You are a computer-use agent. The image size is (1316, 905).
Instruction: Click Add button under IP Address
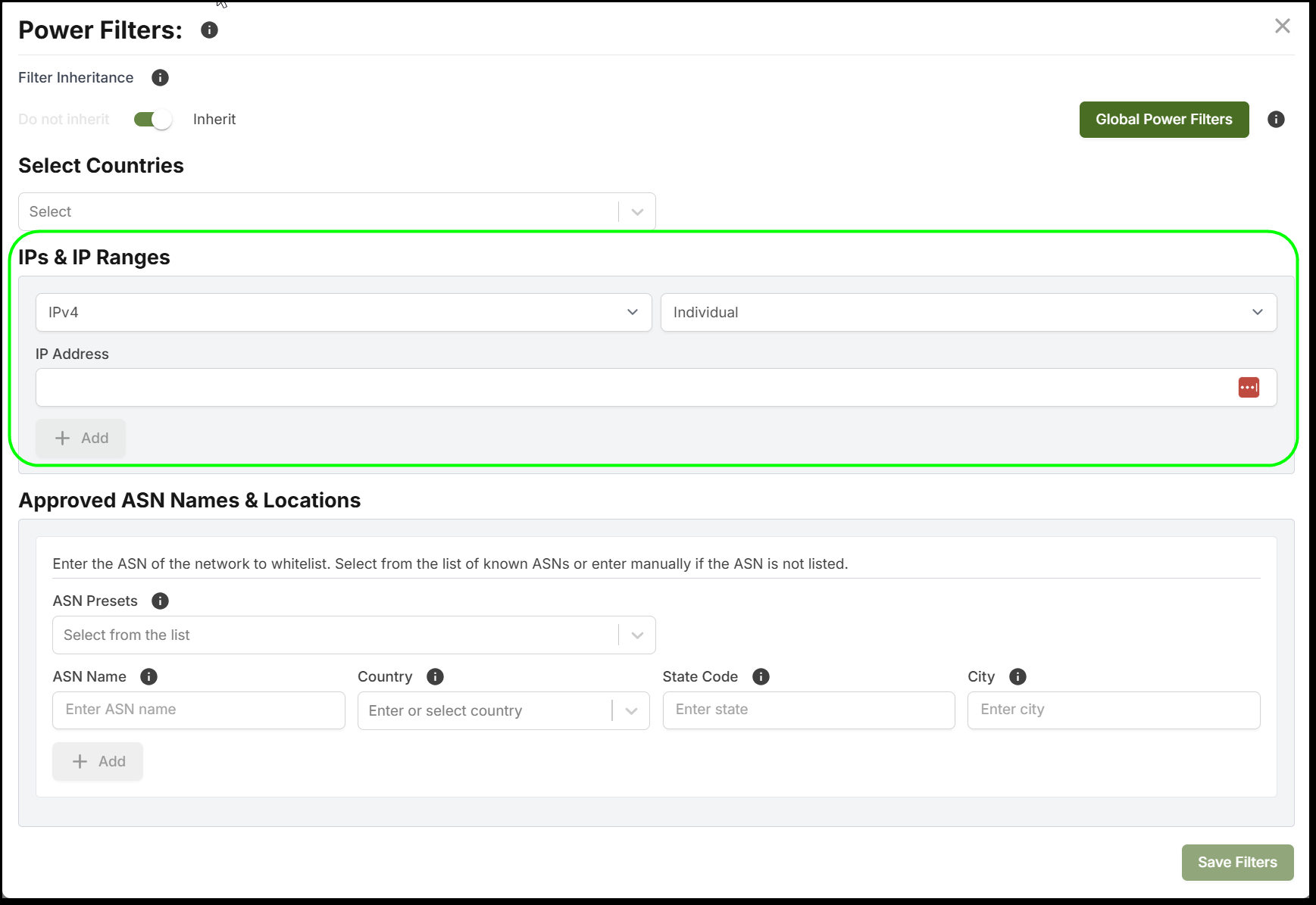click(x=81, y=438)
